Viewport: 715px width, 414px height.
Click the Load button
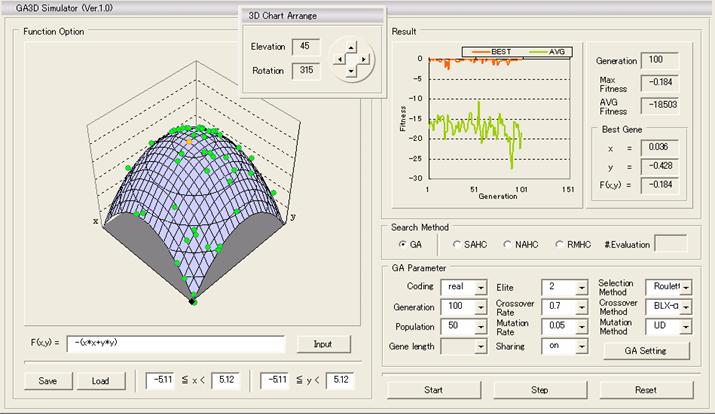(101, 381)
